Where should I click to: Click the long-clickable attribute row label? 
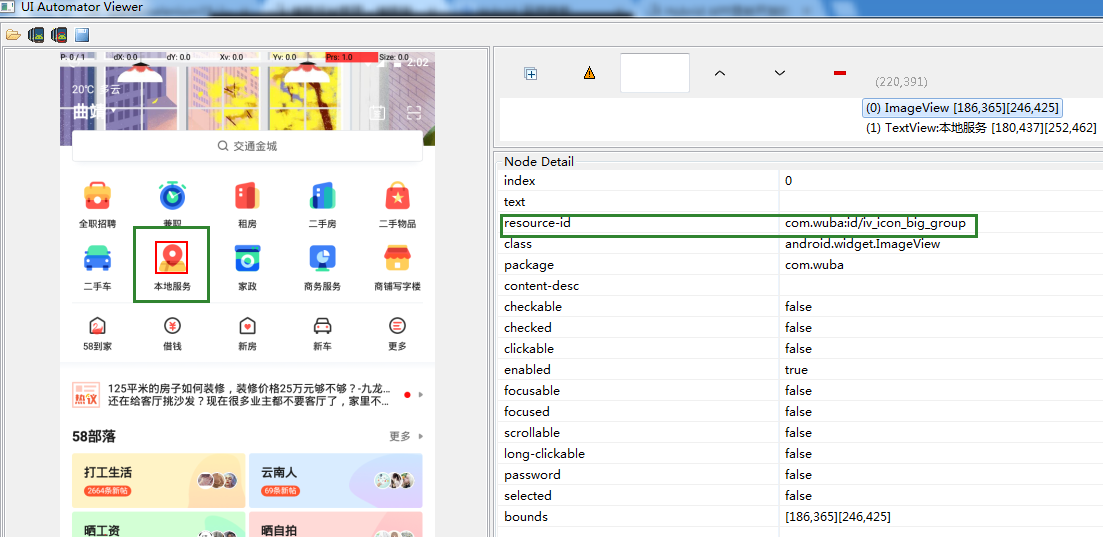coord(544,454)
